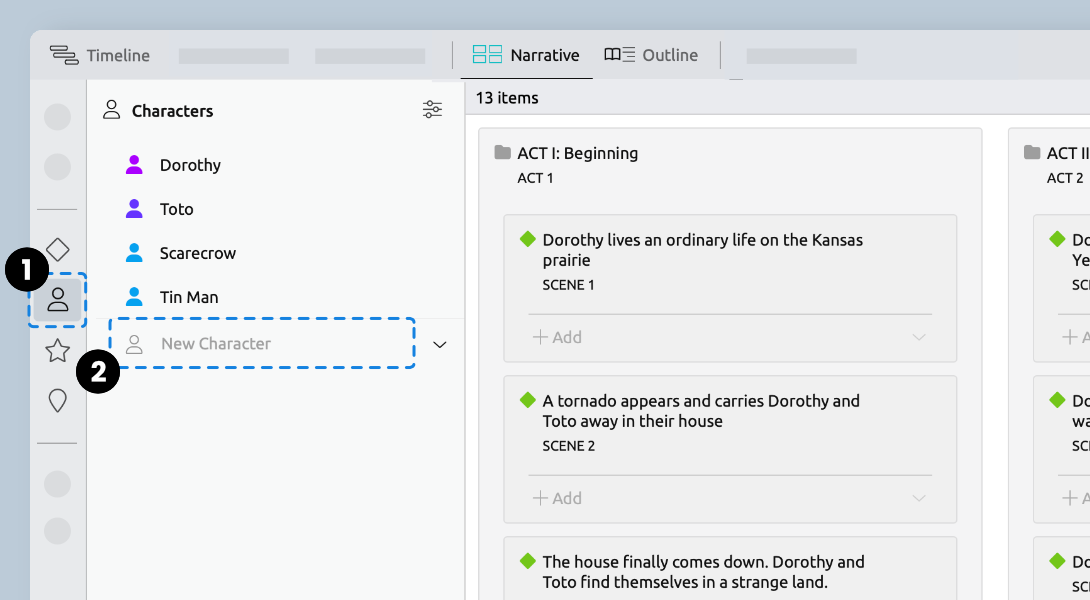This screenshot has width=1090, height=600.
Task: Click Add under SCENE 2
Action: click(557, 498)
